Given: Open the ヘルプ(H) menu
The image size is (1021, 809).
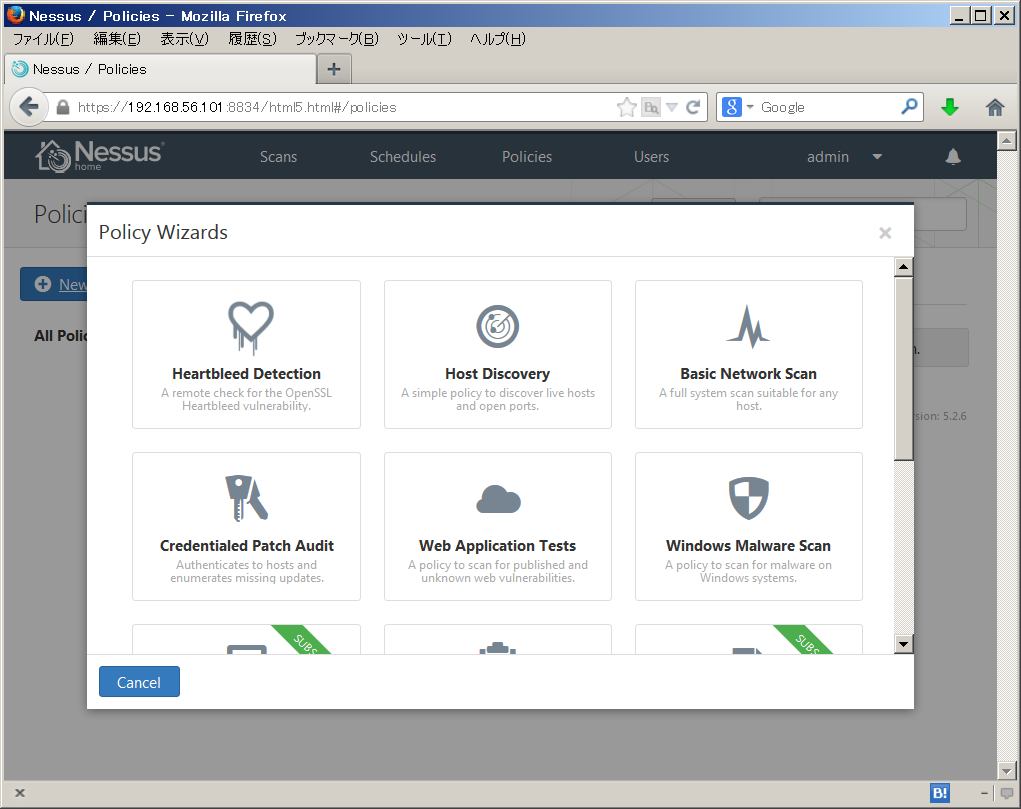Looking at the screenshot, I should point(497,39).
